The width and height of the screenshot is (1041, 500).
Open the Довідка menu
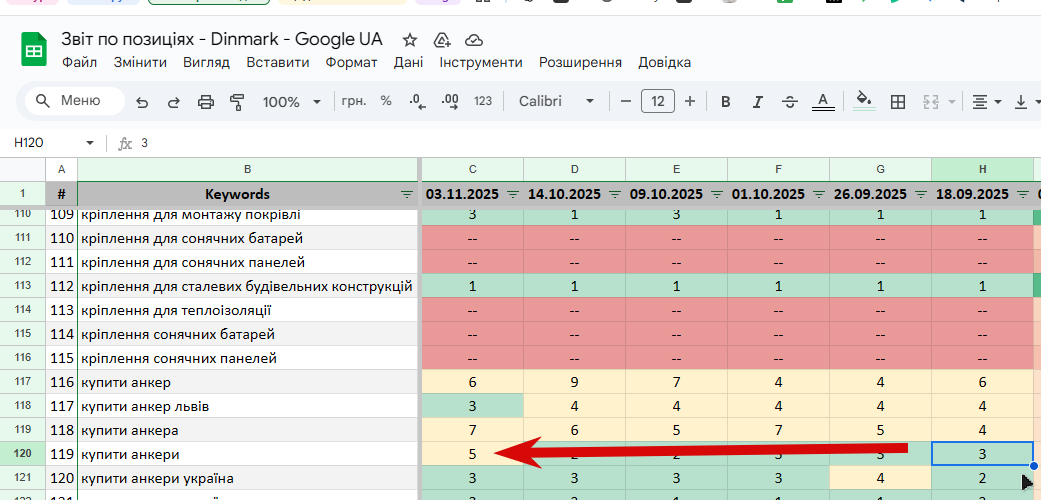coord(665,62)
